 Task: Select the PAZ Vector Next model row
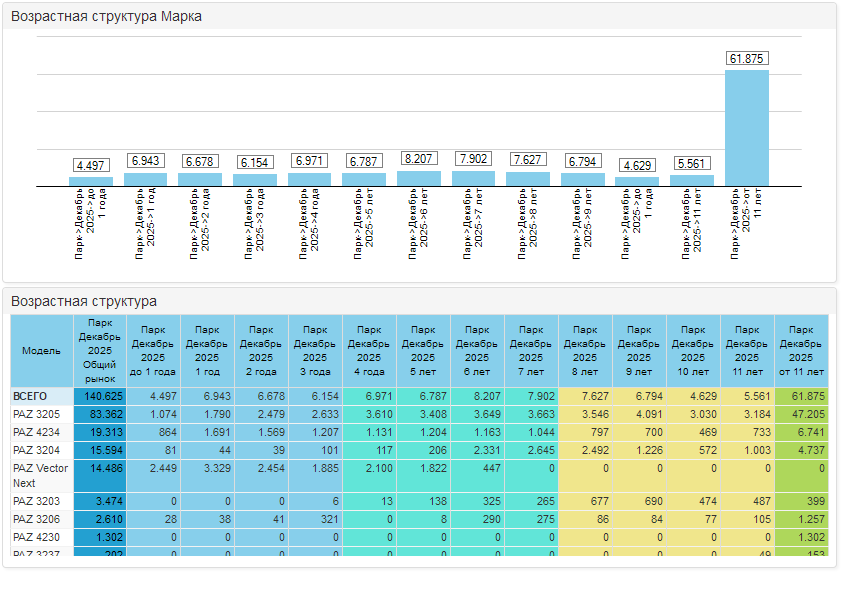pos(41,475)
